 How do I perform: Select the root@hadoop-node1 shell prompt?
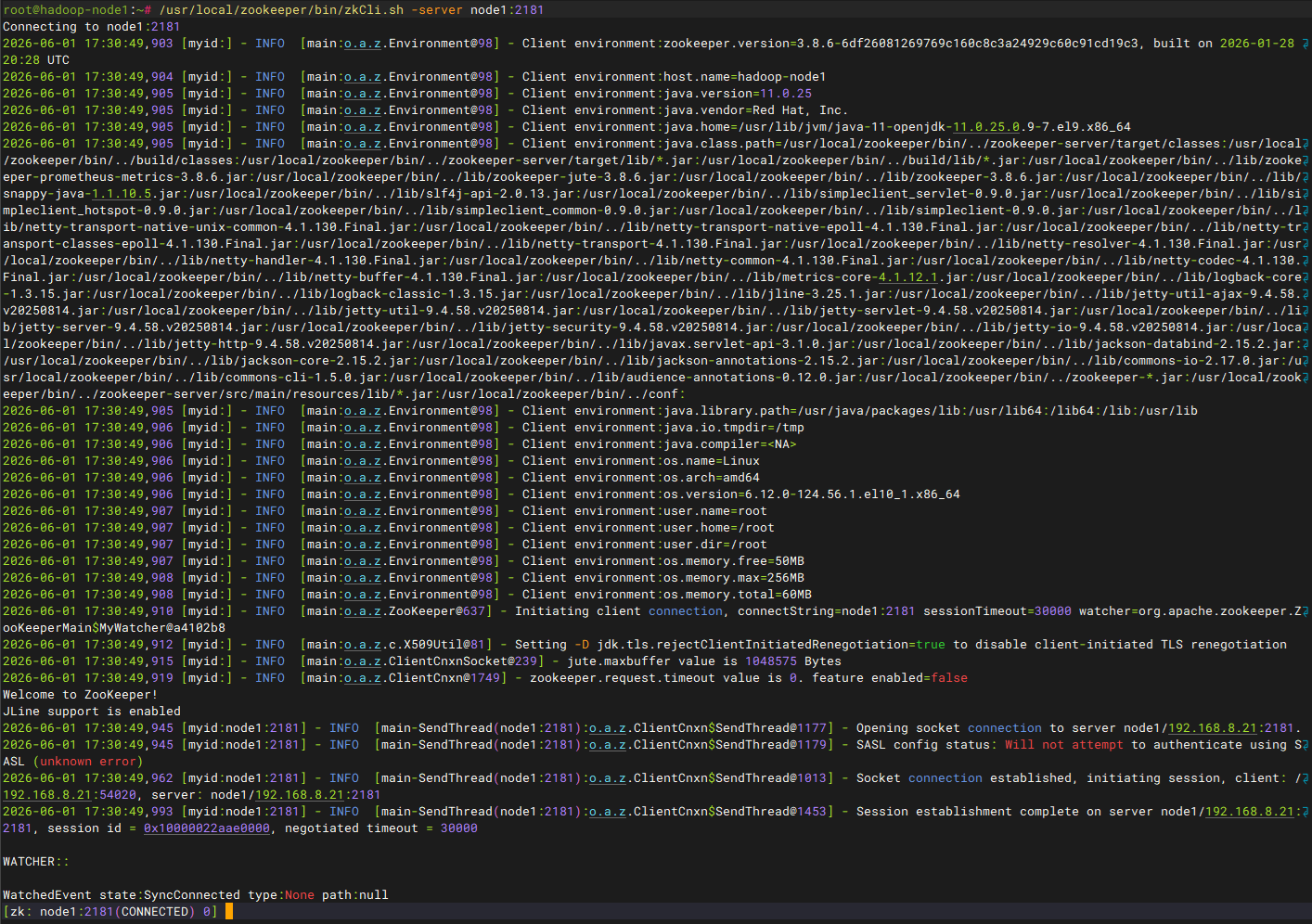point(77,10)
